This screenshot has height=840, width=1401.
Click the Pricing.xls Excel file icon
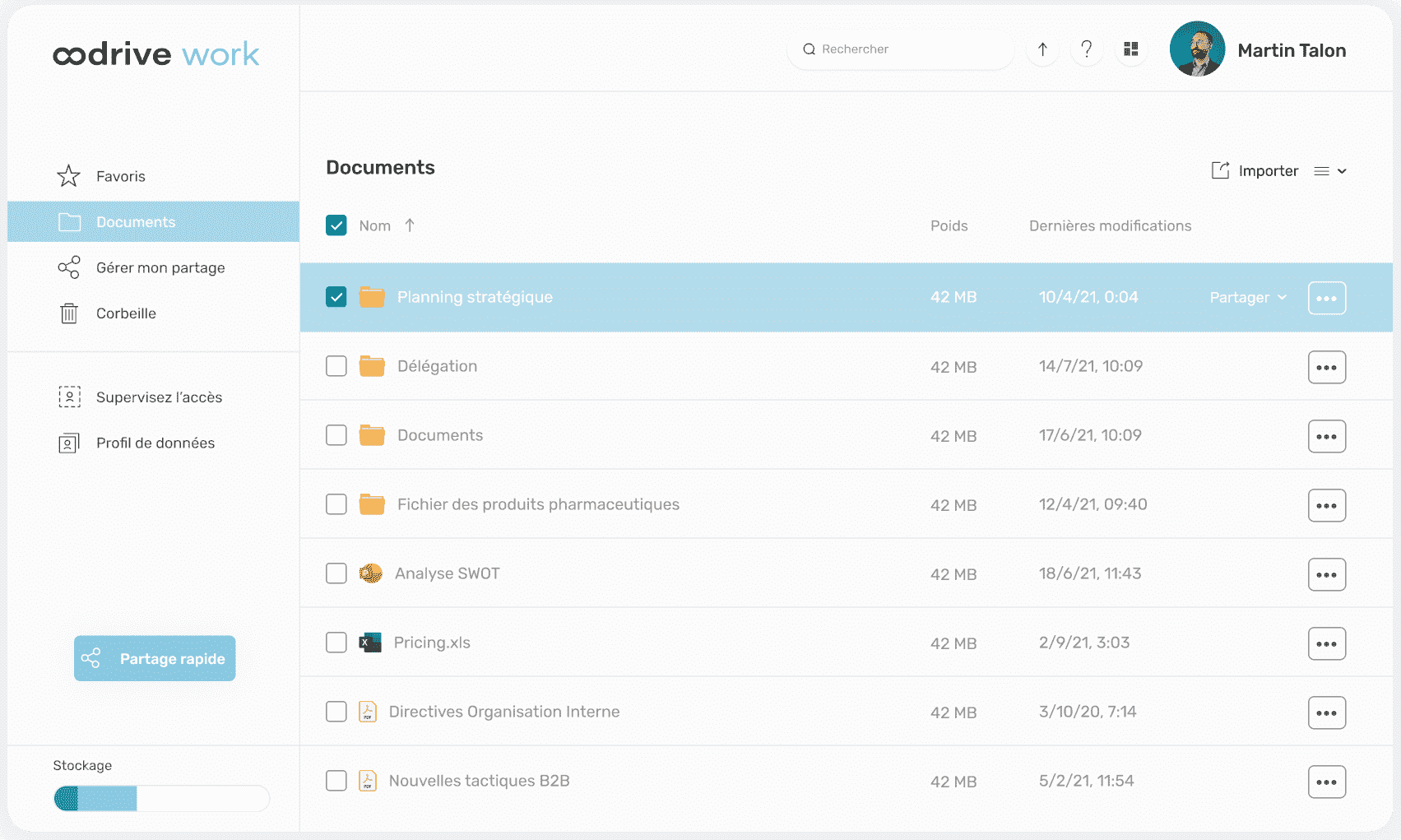(x=370, y=643)
